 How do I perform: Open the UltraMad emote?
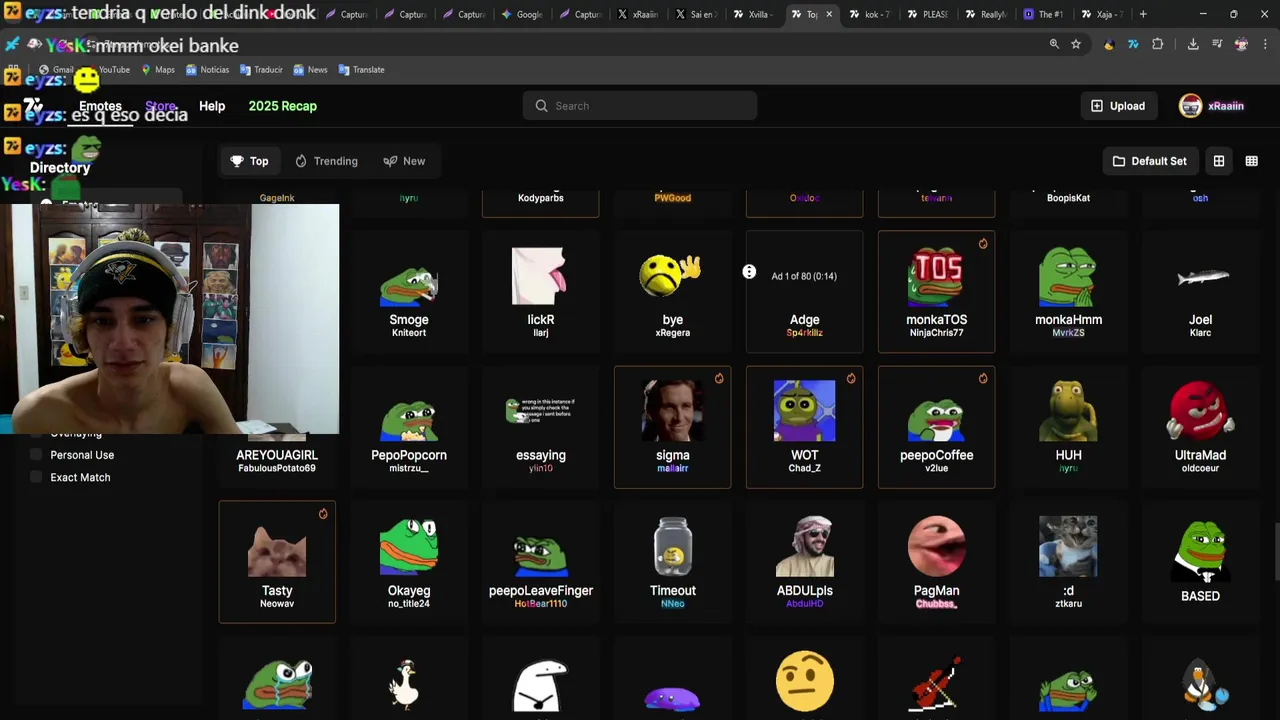click(1201, 427)
